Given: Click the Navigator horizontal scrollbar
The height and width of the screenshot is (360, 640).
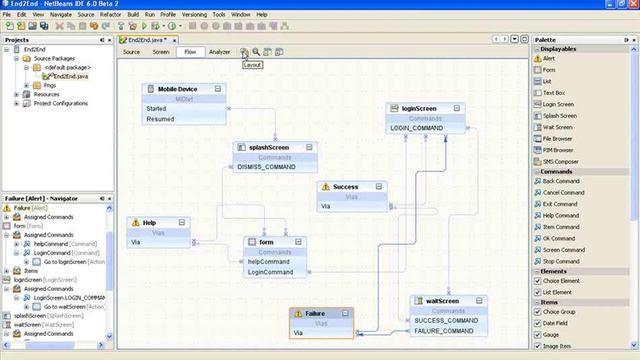Looking at the screenshot, I should click(53, 345).
